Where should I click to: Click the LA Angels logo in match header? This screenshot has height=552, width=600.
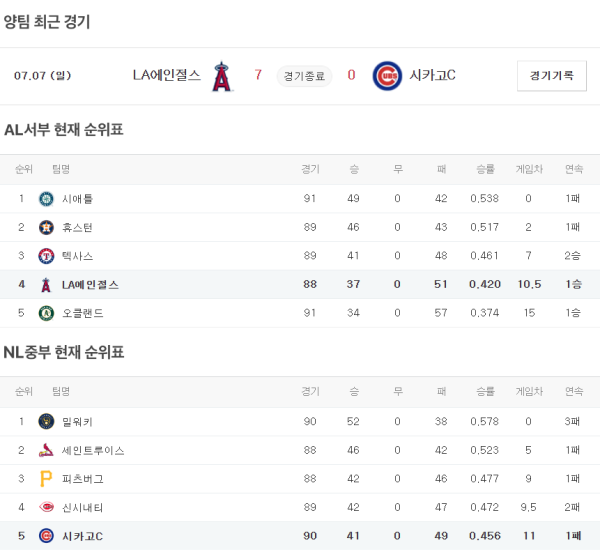[x=222, y=76]
